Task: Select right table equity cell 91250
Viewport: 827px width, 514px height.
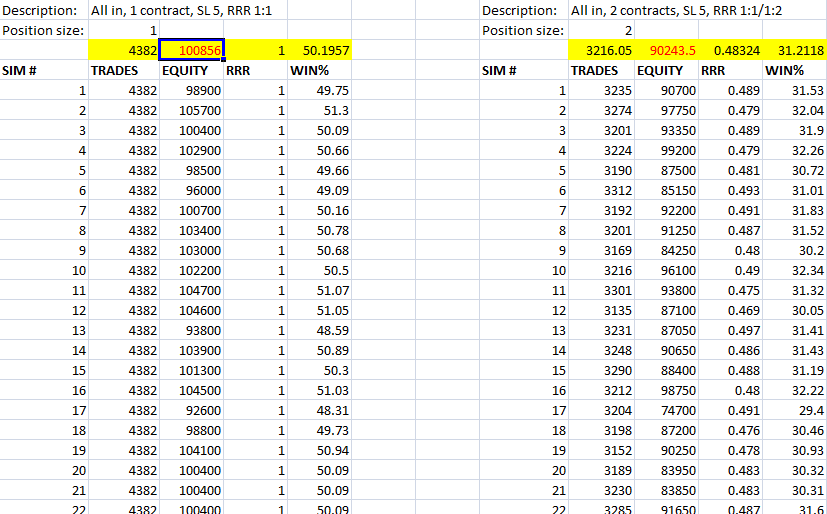Action: point(667,231)
